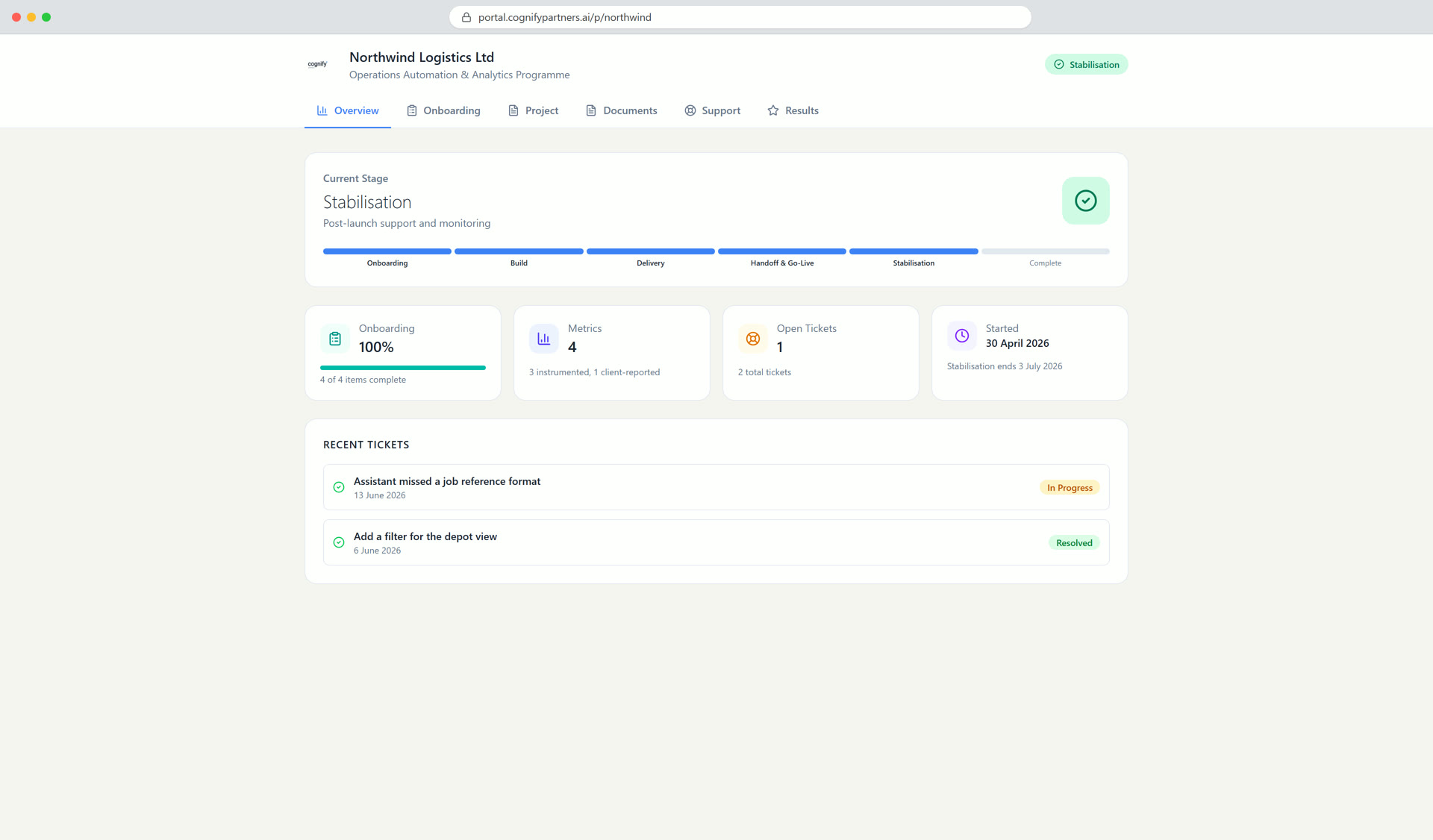This screenshot has height=840, width=1433.
Task: Click the green macOS maximize window button
Action: [46, 17]
